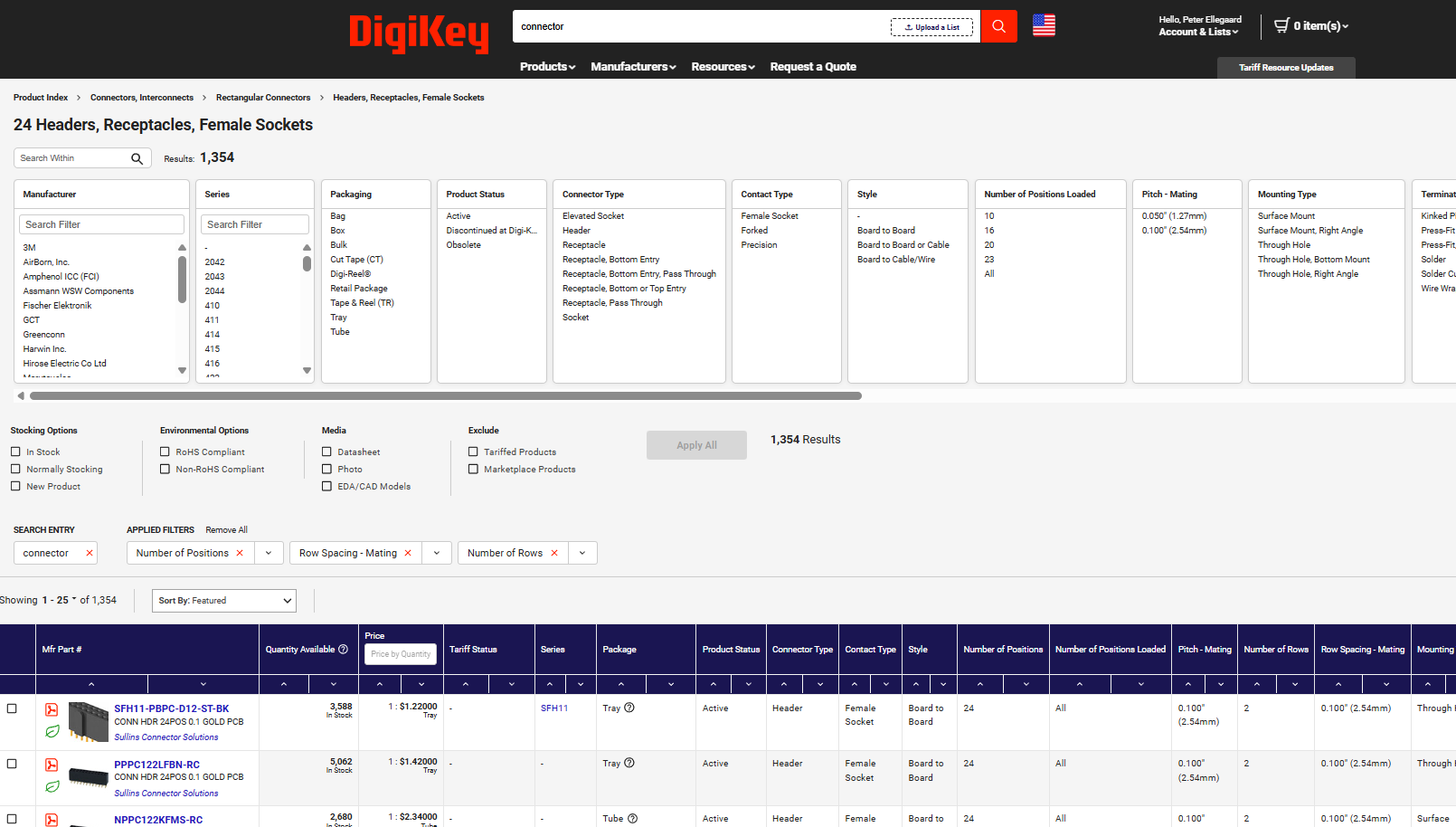
Task: Enable the In Stock checkbox
Action: pos(16,452)
